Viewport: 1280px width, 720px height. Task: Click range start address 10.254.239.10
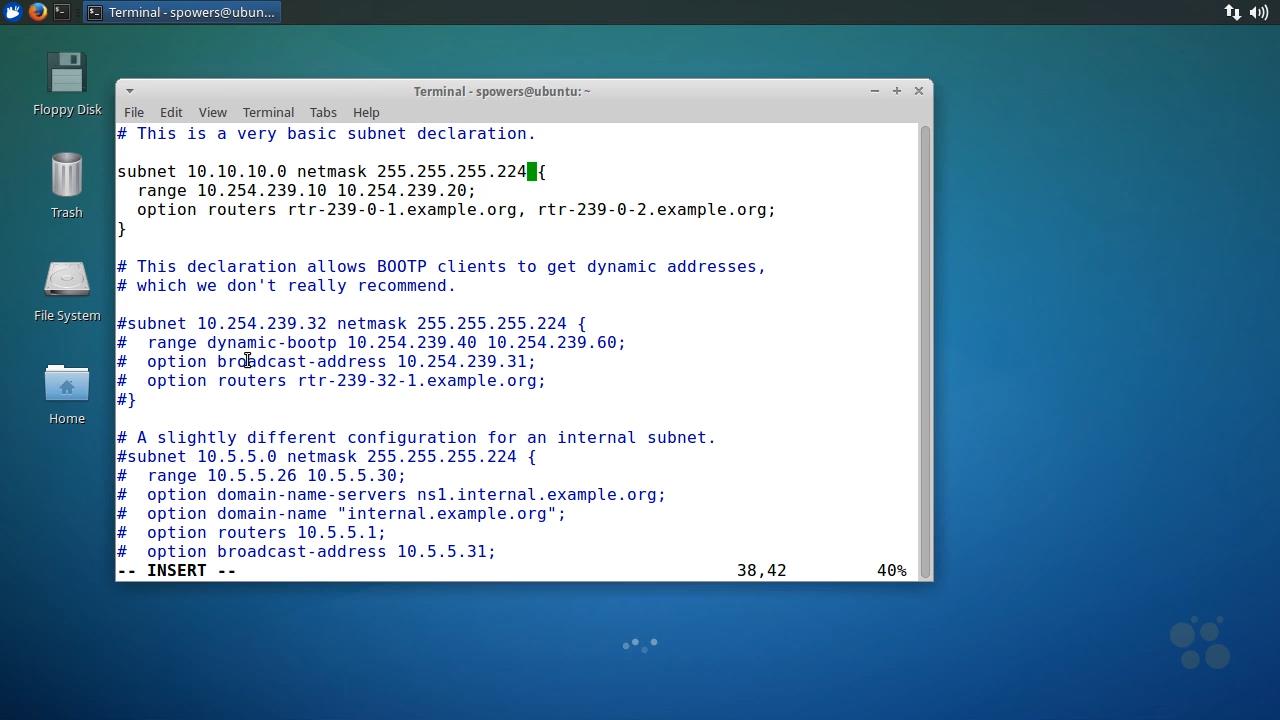coord(262,191)
